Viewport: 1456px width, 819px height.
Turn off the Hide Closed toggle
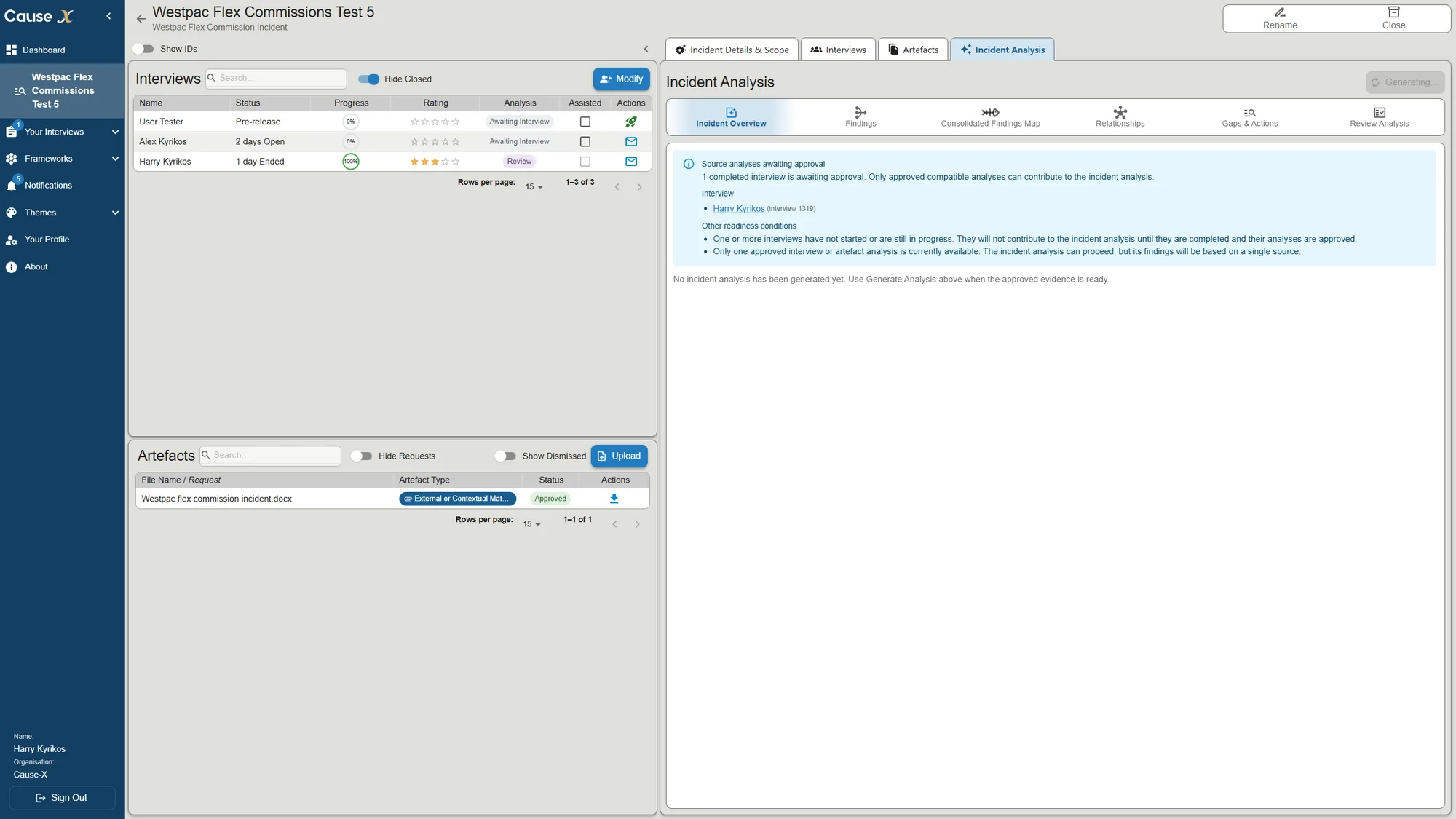369,79
